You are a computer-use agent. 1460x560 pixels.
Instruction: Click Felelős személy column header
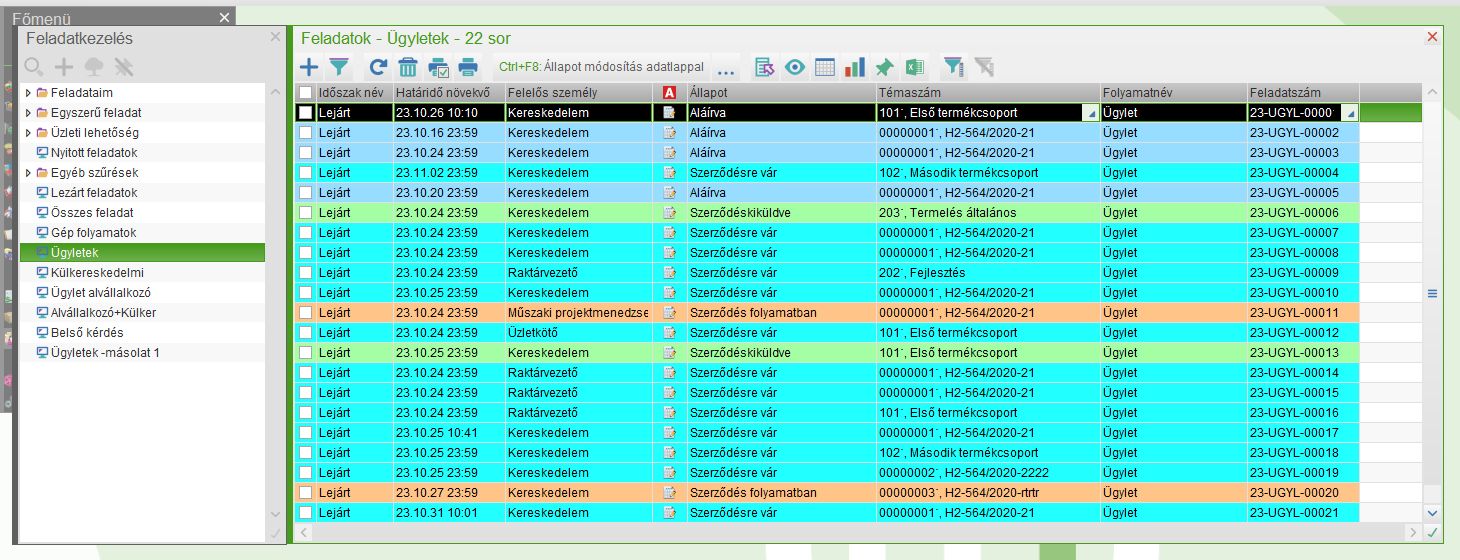[x=578, y=93]
